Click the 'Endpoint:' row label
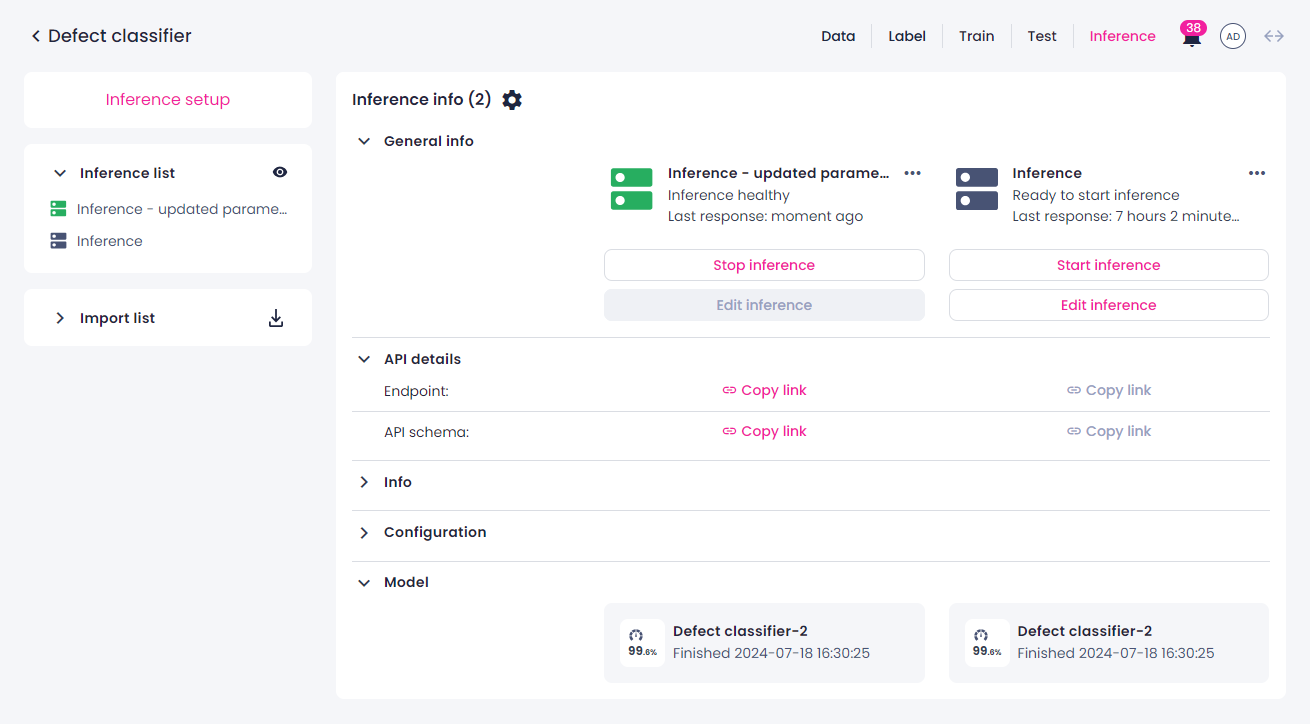Image resolution: width=1310 pixels, height=724 pixels. tap(416, 391)
